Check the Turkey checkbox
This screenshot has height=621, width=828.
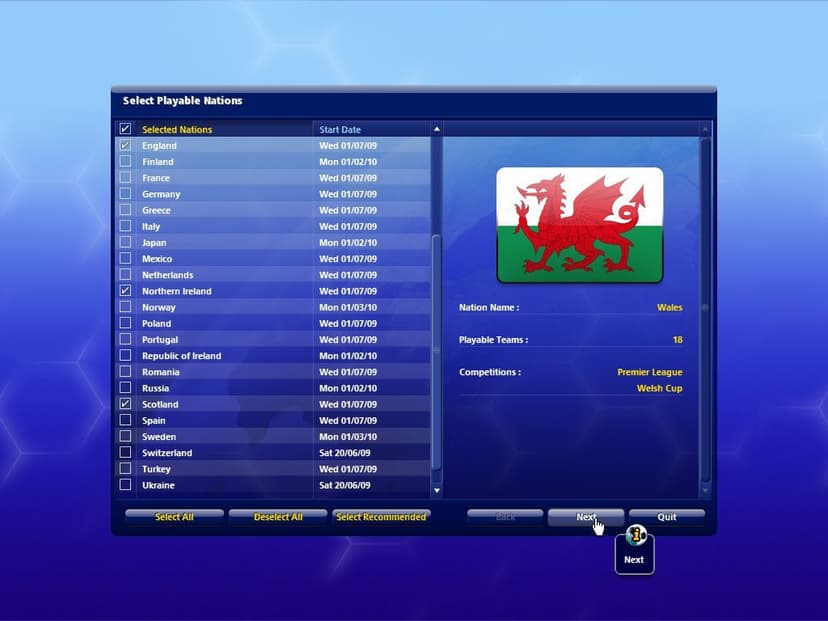point(125,468)
